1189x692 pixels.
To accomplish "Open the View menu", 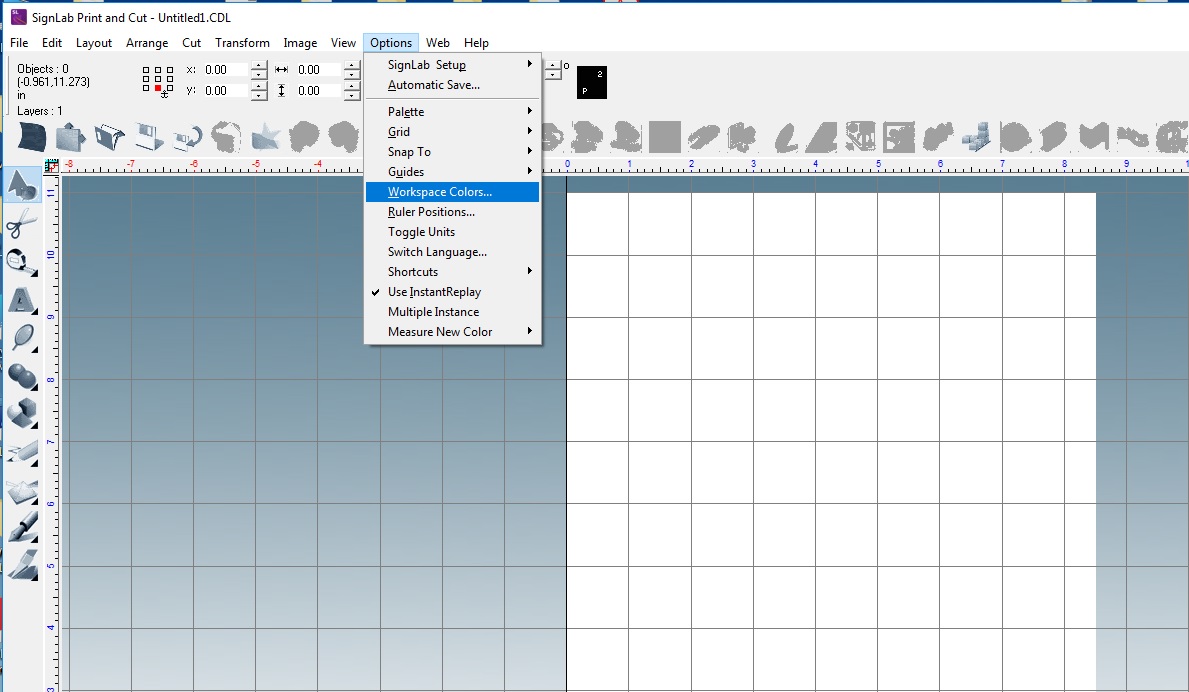I will (343, 42).
